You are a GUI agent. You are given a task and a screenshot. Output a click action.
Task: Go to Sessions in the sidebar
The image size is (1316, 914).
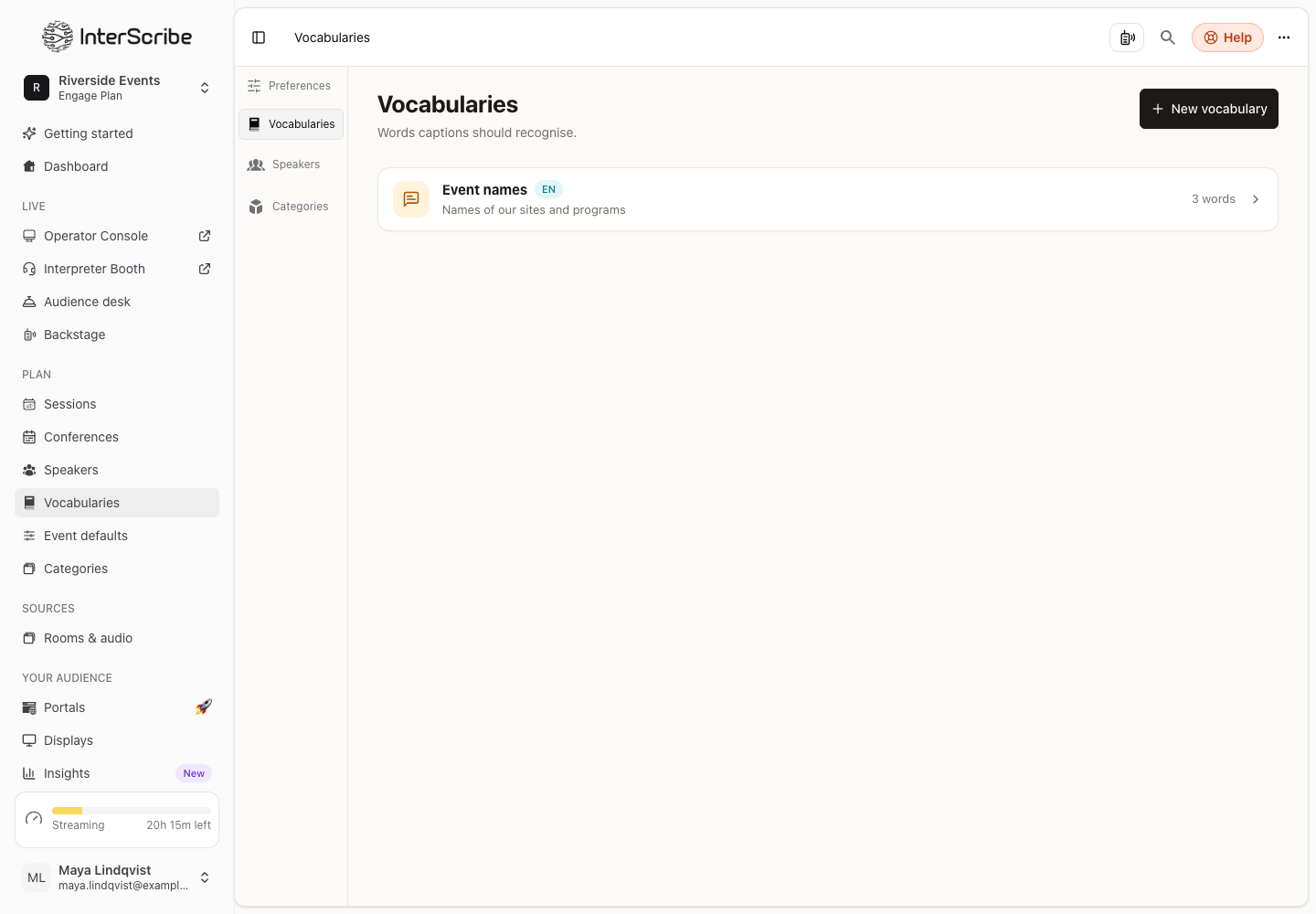click(x=117, y=404)
